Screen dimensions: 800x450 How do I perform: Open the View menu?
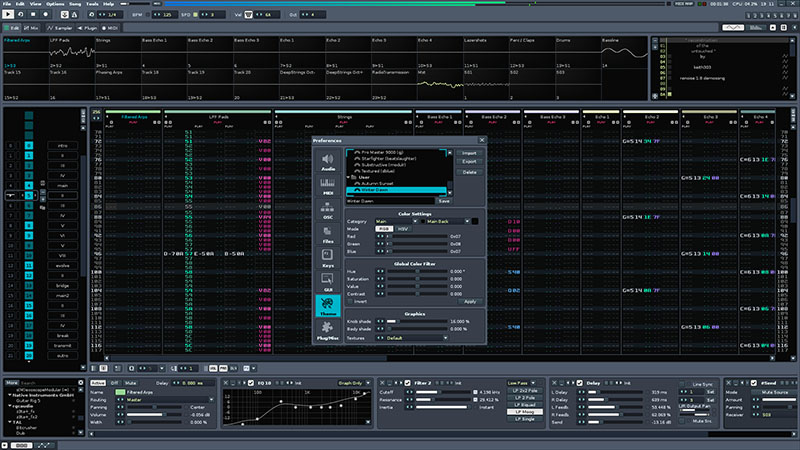pos(35,4)
